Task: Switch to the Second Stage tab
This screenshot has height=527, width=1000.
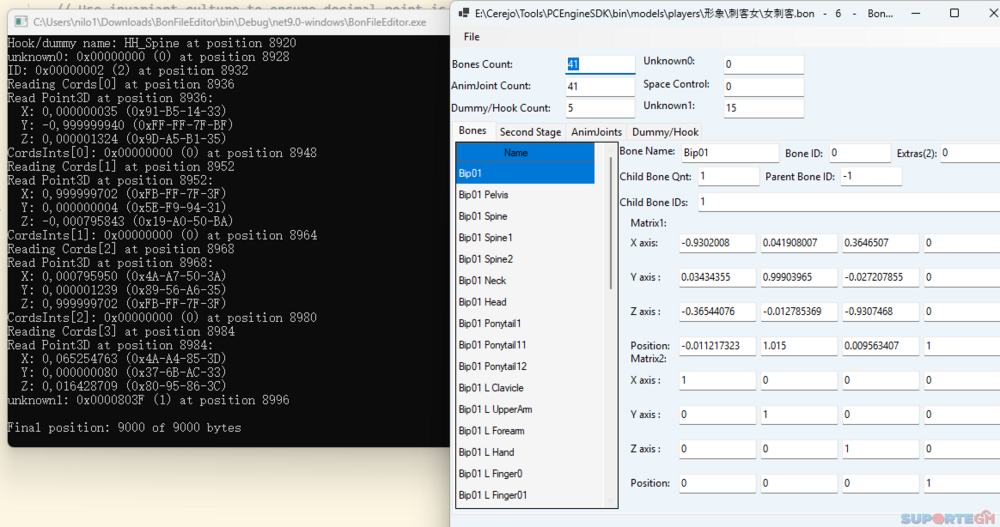Action: click(x=530, y=132)
